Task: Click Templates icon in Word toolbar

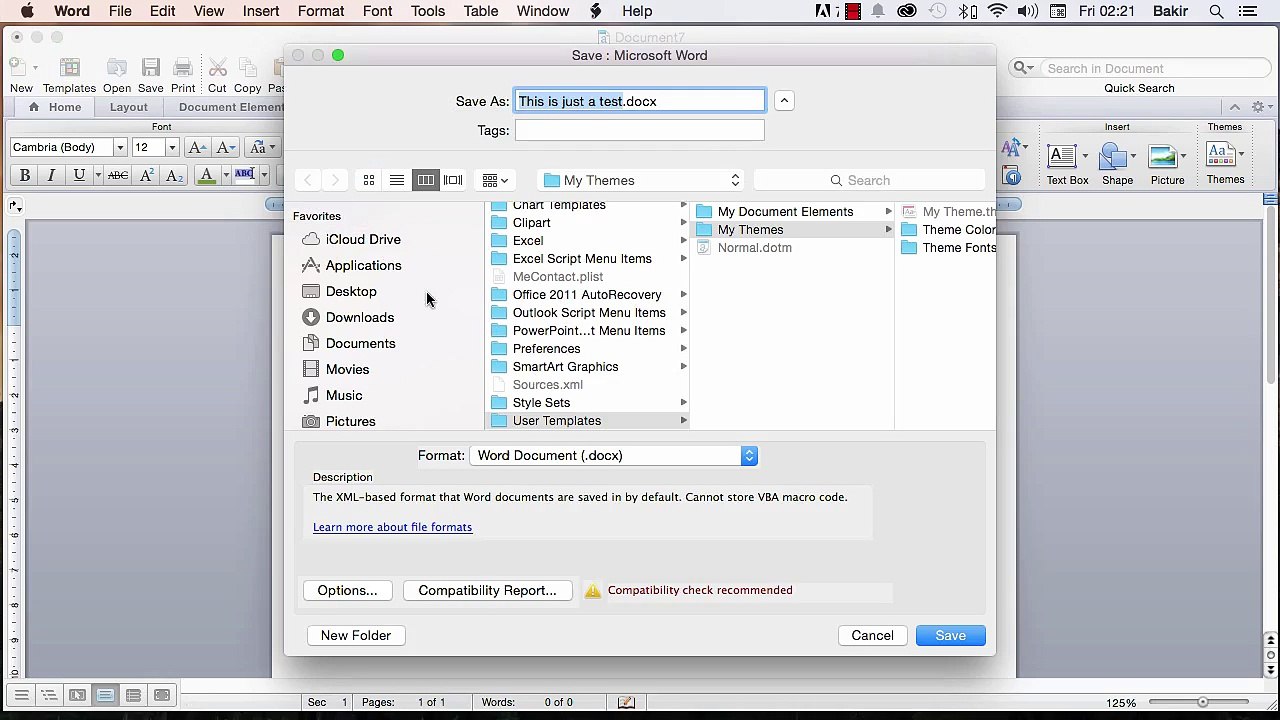Action: coord(69,76)
